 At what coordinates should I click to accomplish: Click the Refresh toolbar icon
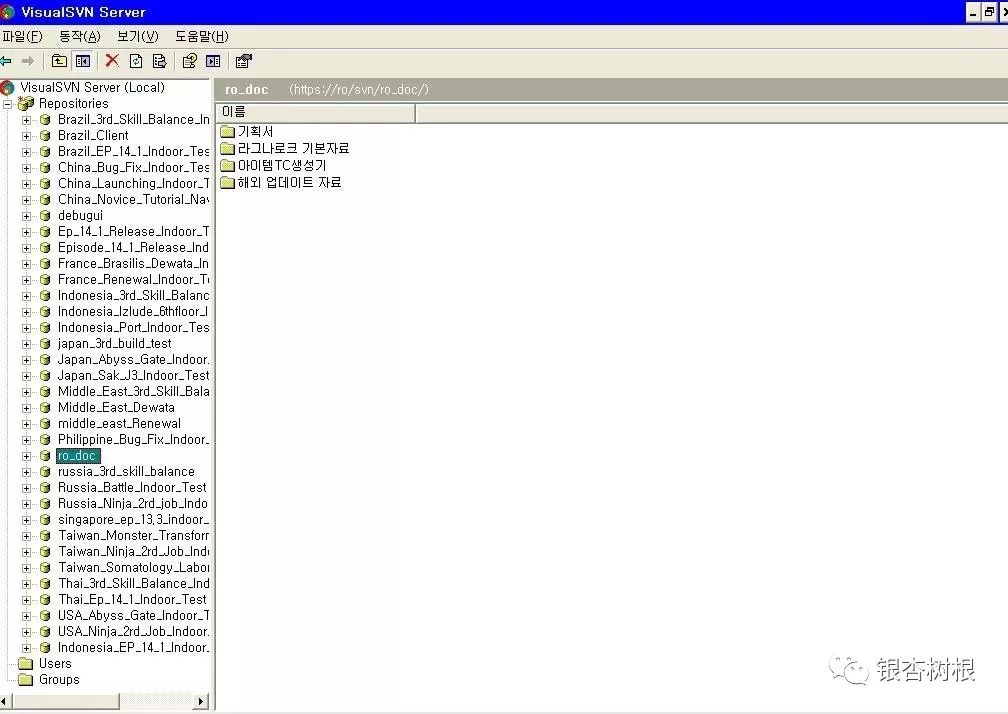[136, 61]
